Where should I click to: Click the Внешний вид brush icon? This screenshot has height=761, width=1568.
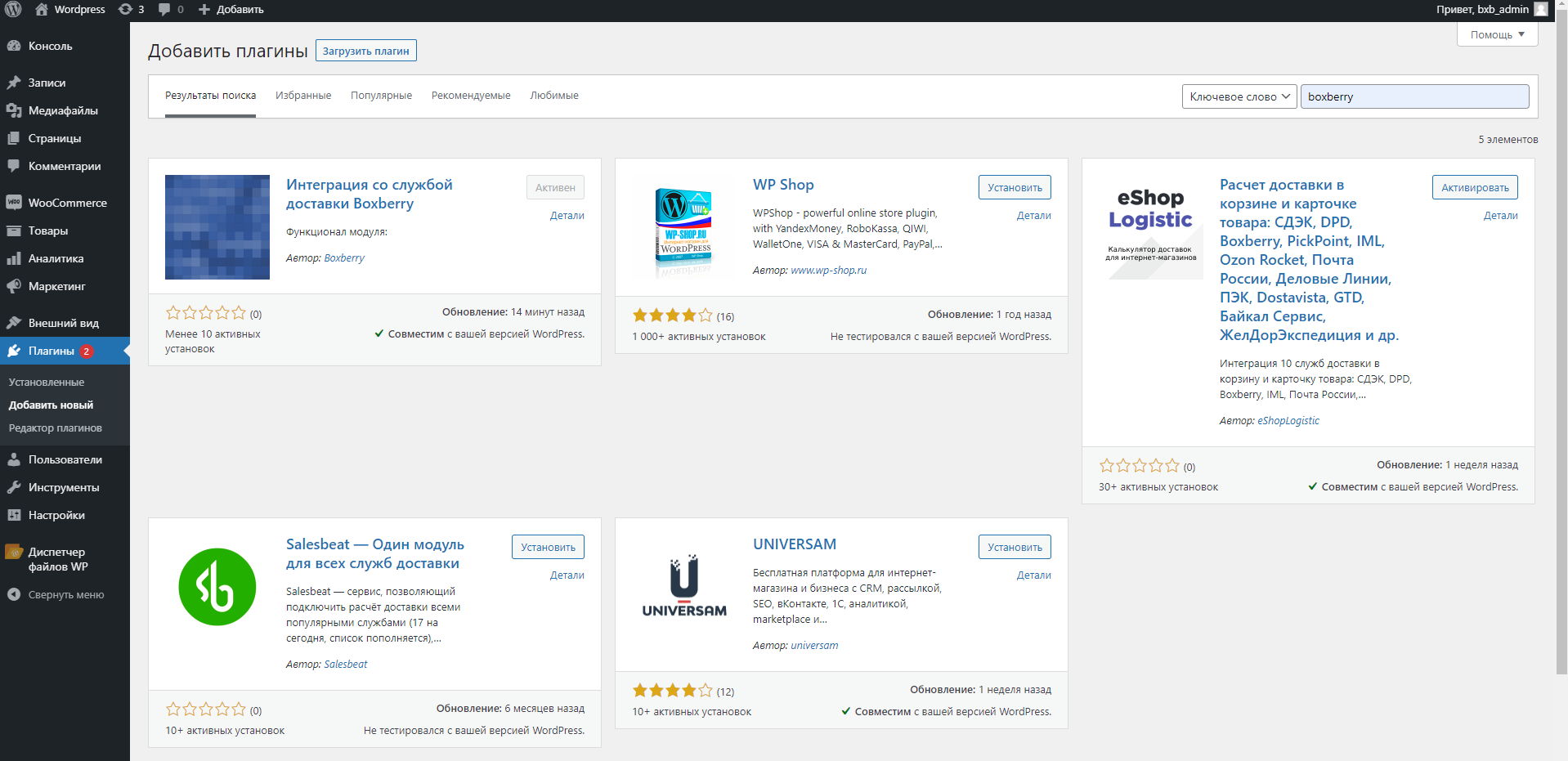point(14,323)
